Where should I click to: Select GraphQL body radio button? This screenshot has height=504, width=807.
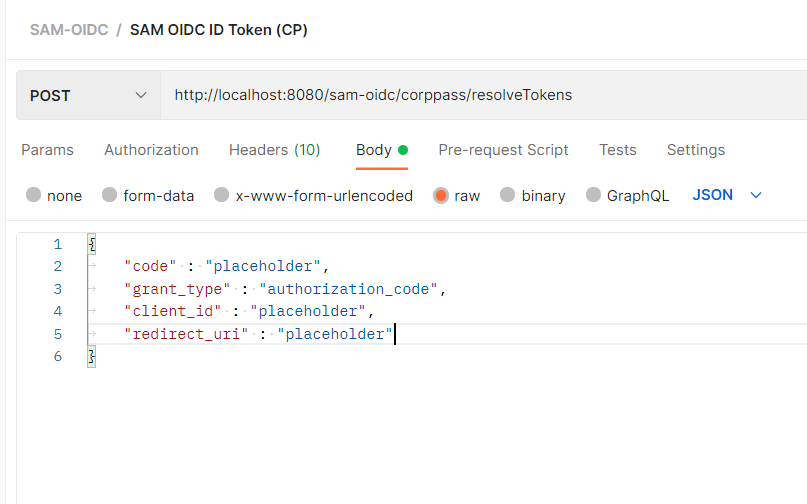[x=593, y=195]
